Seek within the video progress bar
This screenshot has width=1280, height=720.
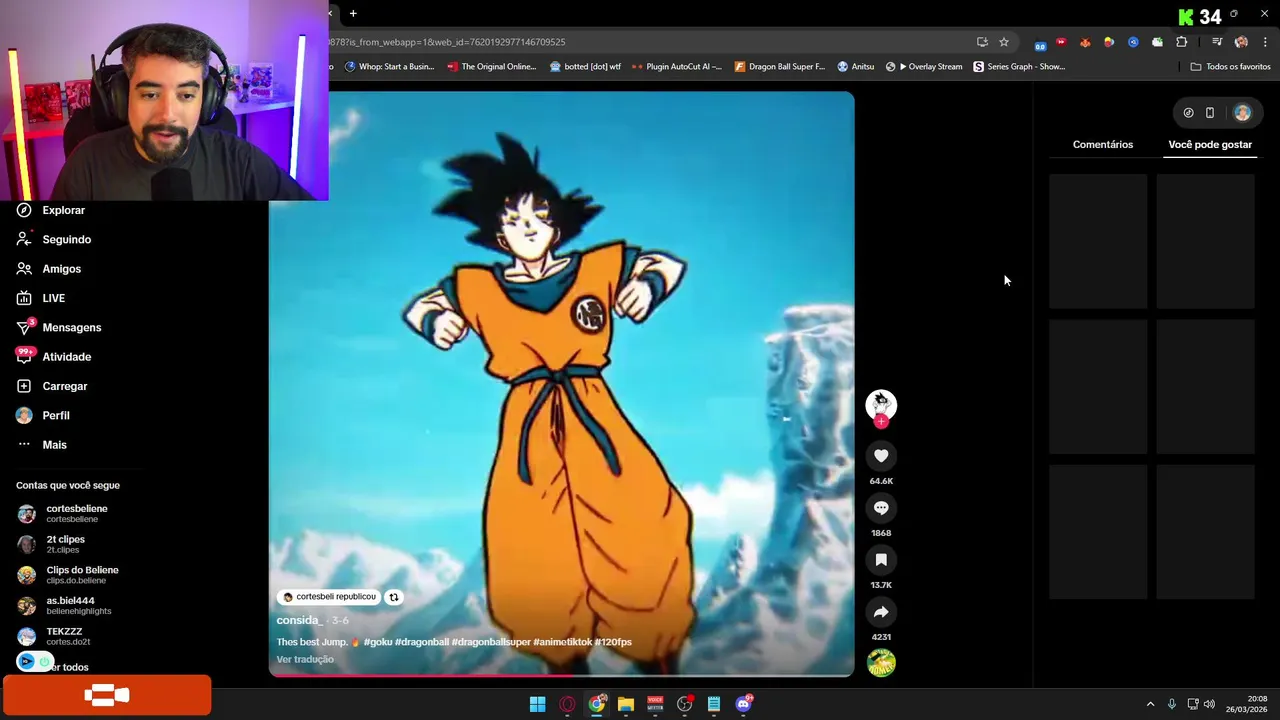561,676
